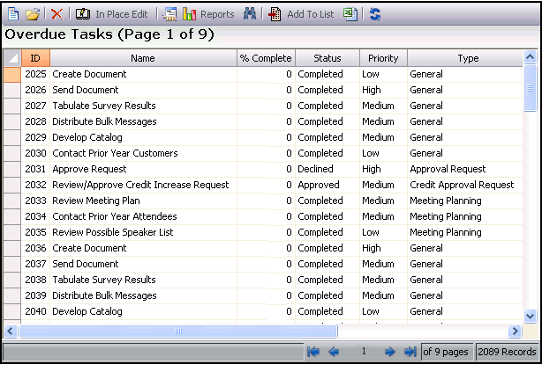Click the vertical scrollbar thumb
Viewport: 544px width, 377px height.
tap(530, 88)
